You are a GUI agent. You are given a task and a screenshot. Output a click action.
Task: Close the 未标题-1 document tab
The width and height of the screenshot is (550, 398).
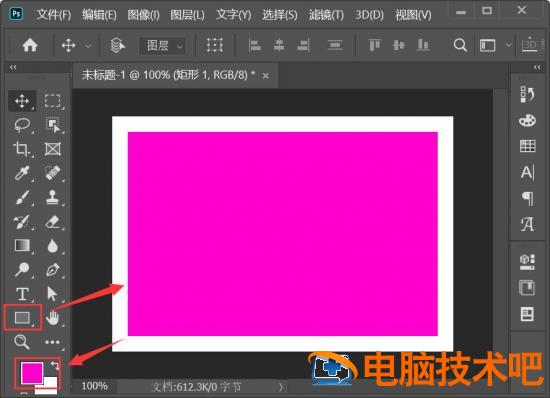click(x=266, y=76)
